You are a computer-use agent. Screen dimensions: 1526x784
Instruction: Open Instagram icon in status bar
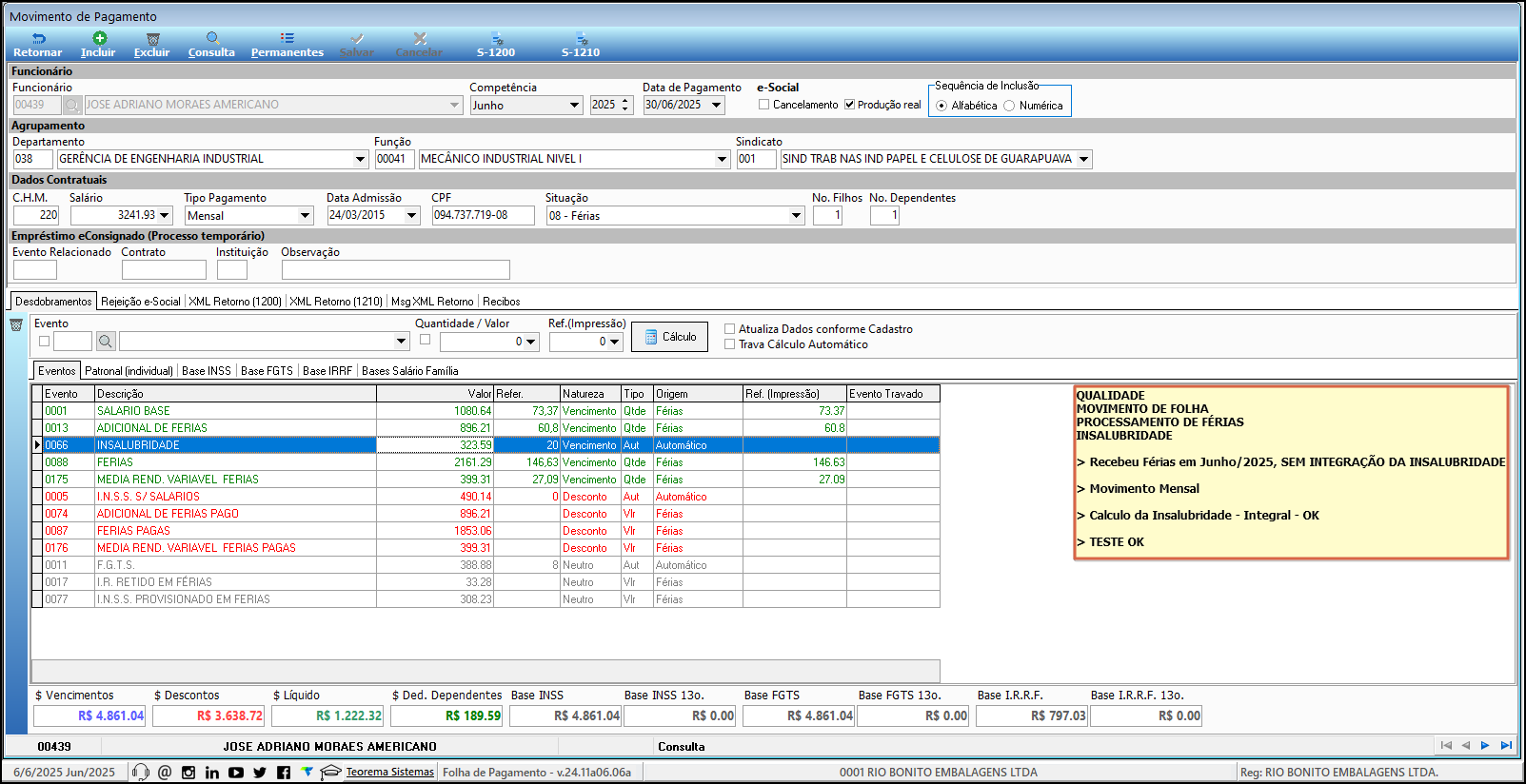[188, 772]
